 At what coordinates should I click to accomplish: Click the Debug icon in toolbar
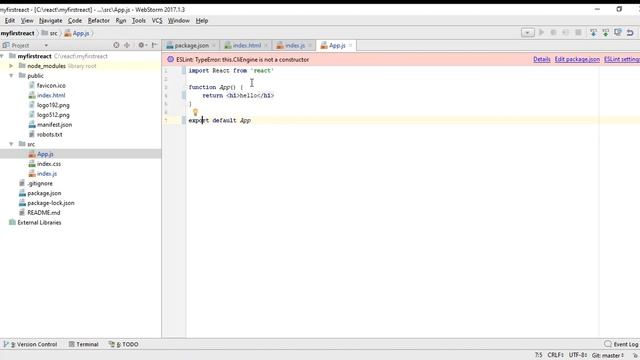553,32
